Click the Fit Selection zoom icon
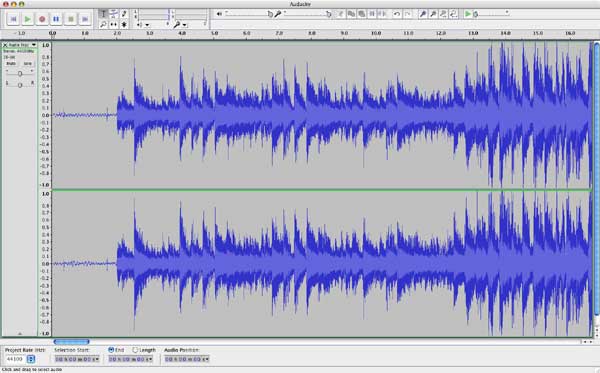 coord(443,14)
